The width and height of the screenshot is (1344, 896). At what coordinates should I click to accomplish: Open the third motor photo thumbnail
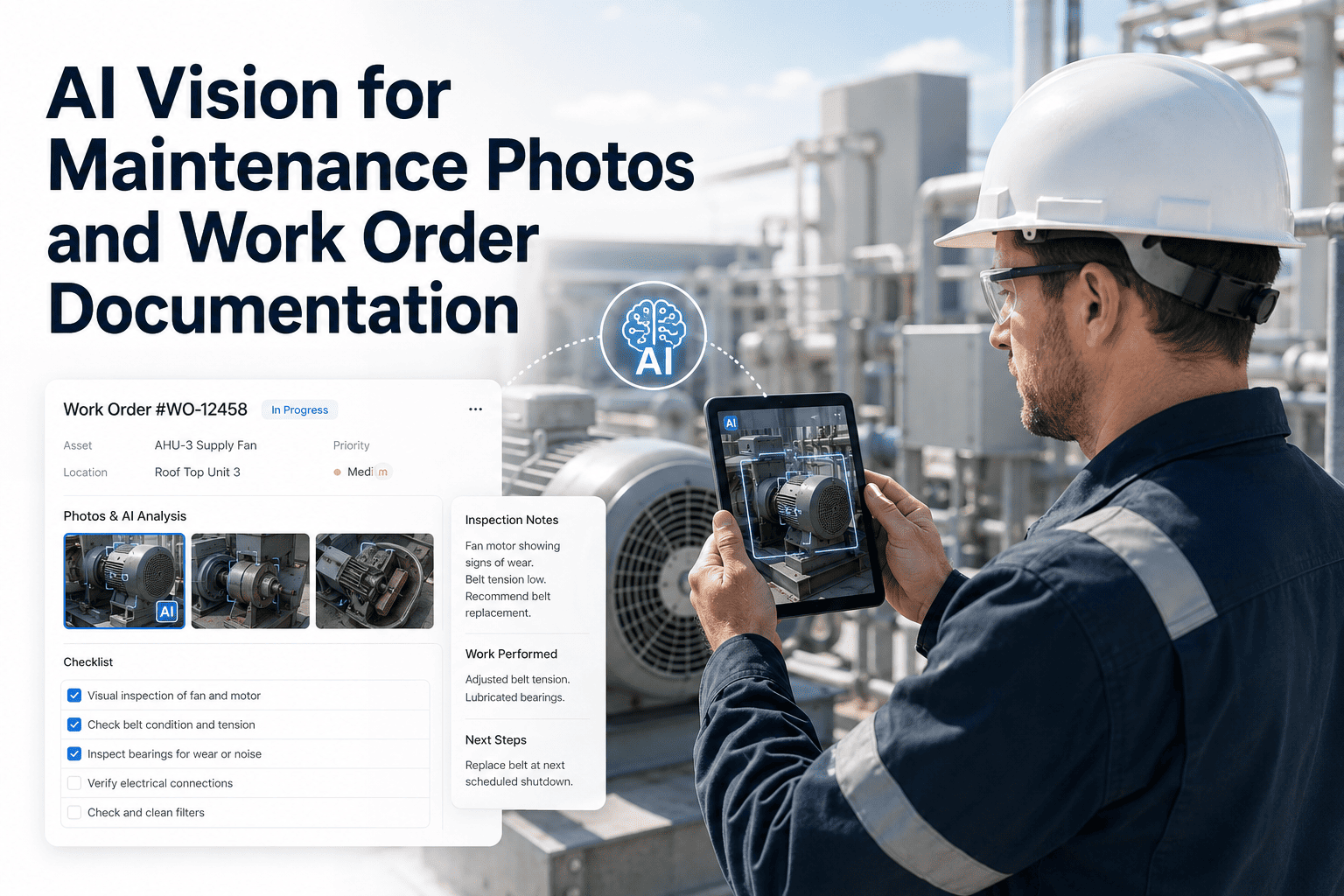(x=374, y=581)
